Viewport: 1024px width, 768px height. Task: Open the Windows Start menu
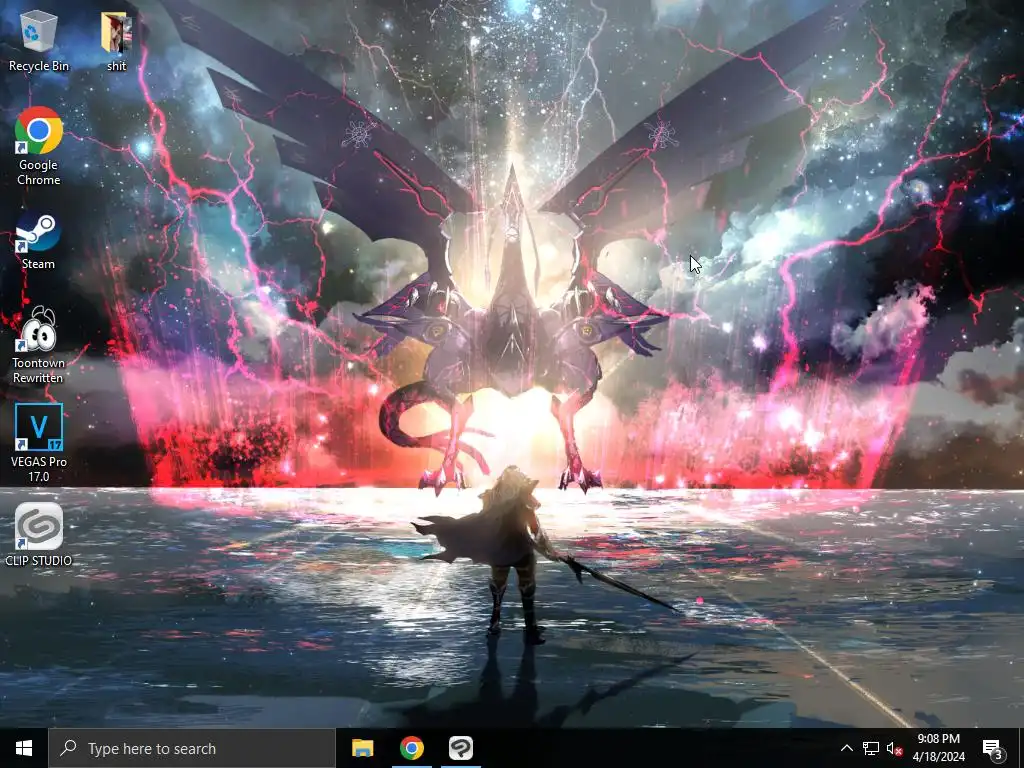coord(24,748)
